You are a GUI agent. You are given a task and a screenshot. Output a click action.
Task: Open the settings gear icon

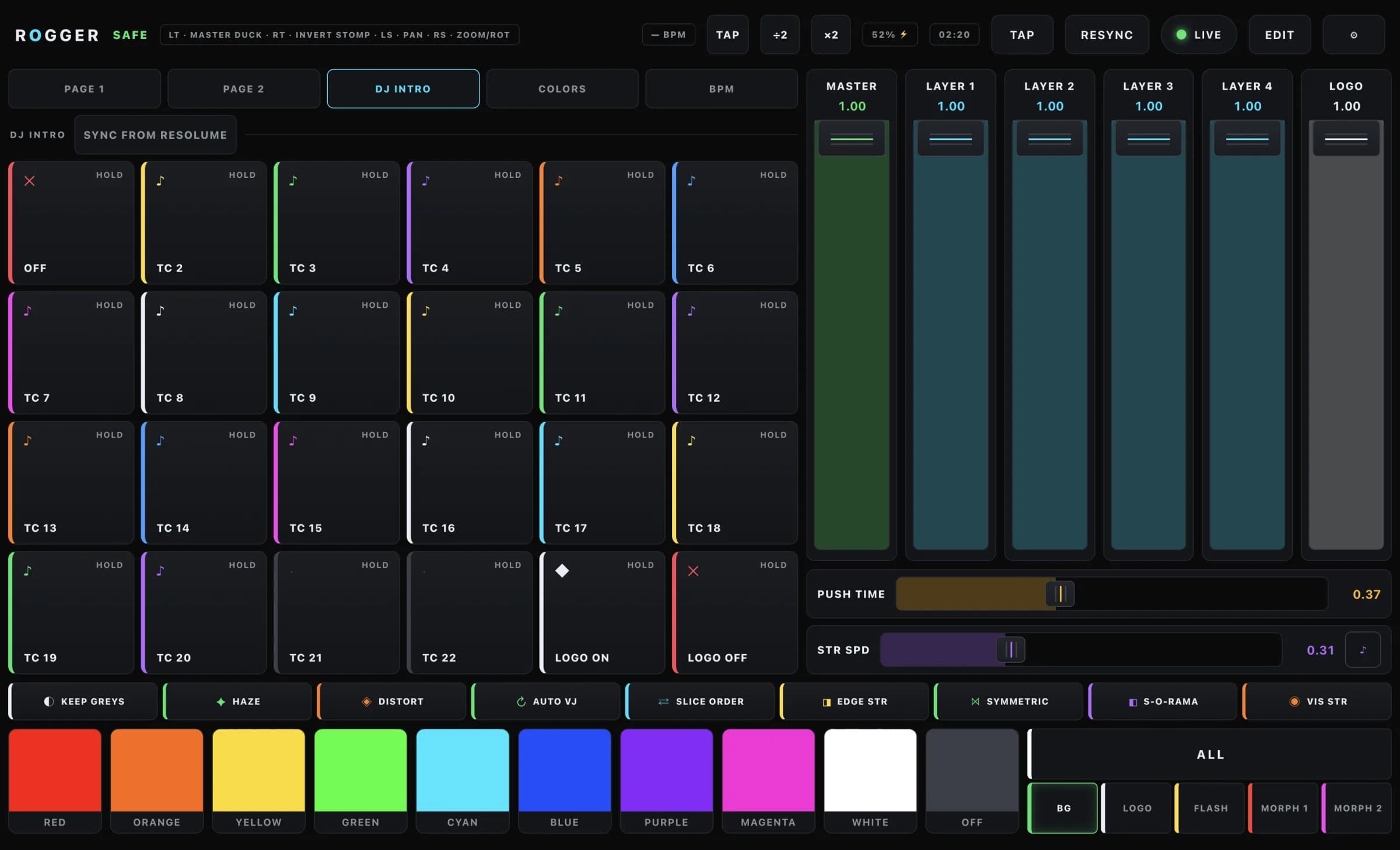[1353, 35]
